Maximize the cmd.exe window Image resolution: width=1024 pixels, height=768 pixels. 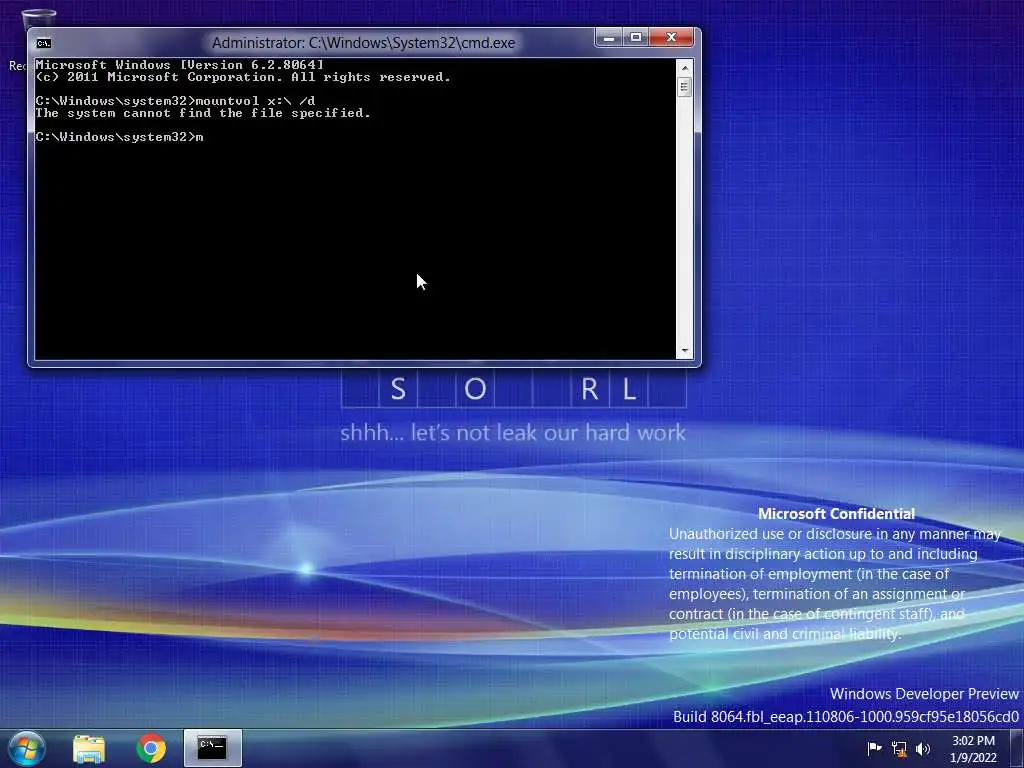click(x=635, y=37)
